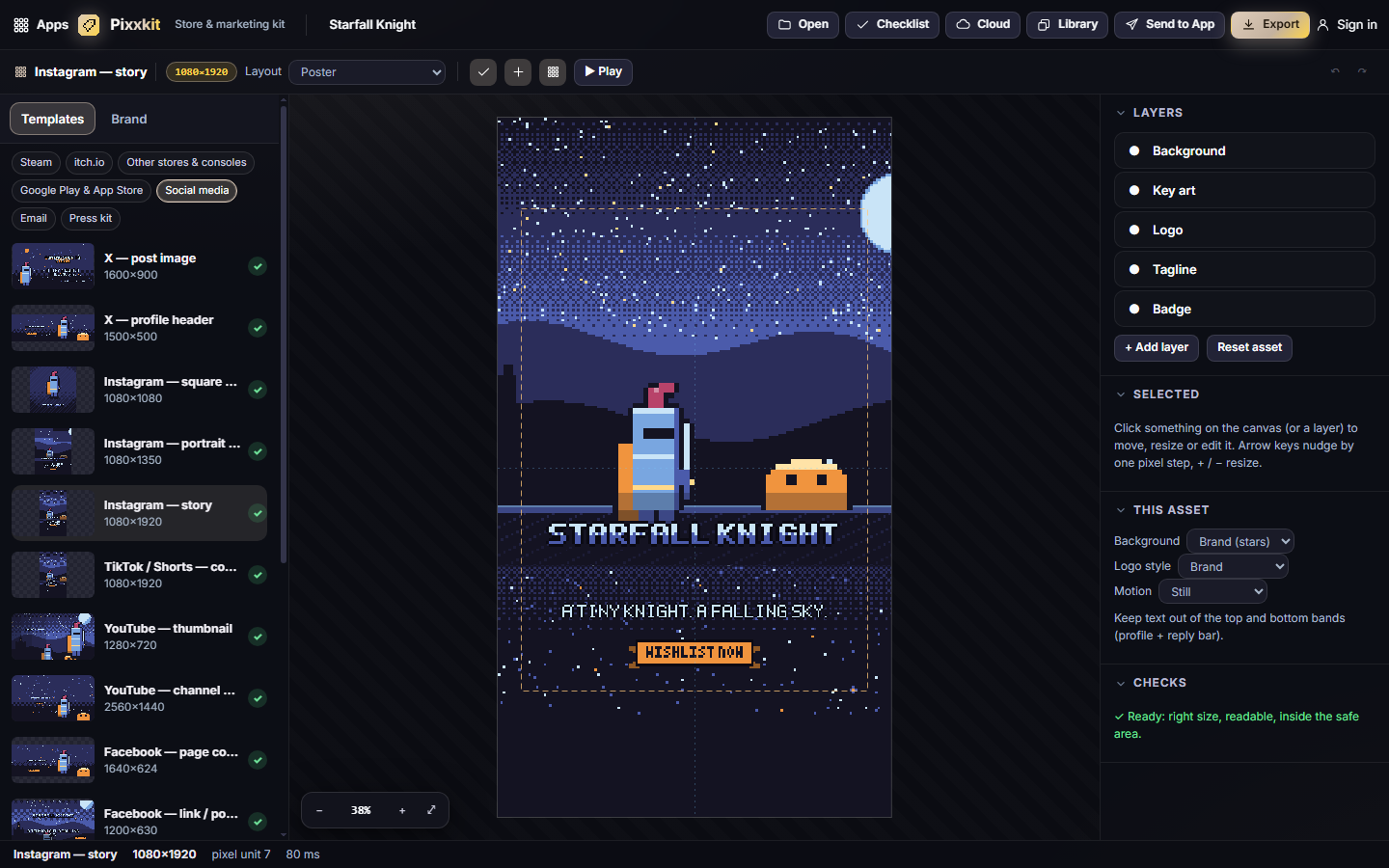Zoom in the canvas with plus

click(x=402, y=810)
